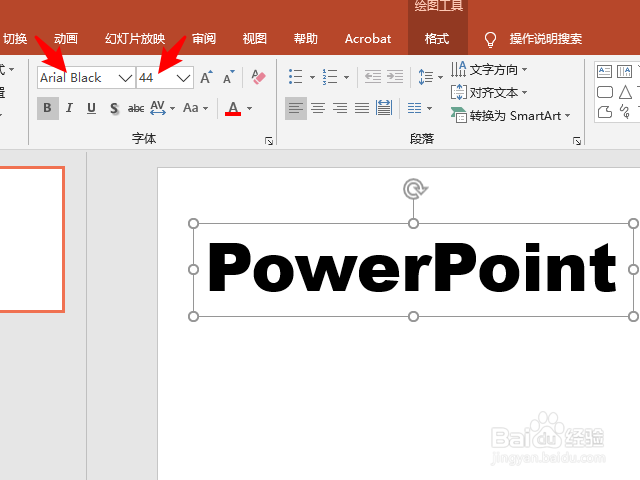Open 帮助 help tab
The width and height of the screenshot is (640, 480).
click(x=306, y=39)
